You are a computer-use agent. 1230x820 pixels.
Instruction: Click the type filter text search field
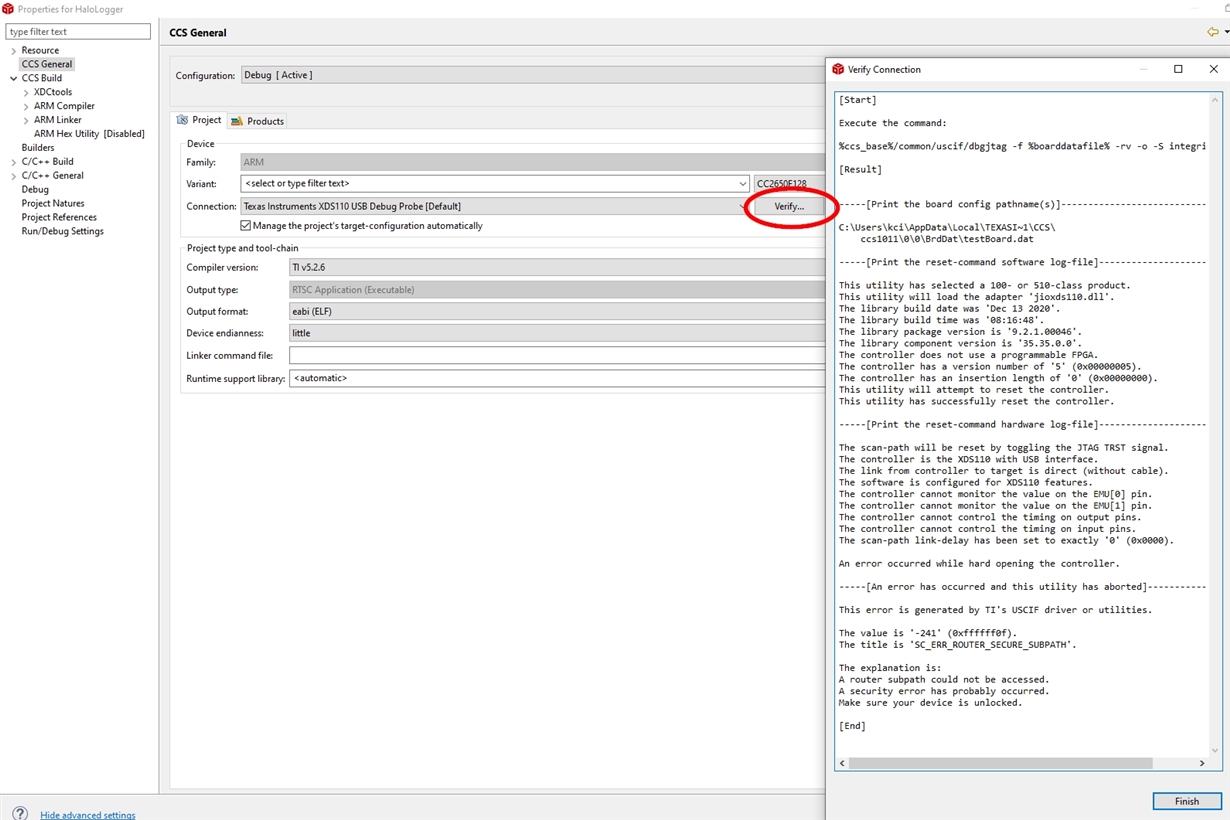click(x=78, y=32)
